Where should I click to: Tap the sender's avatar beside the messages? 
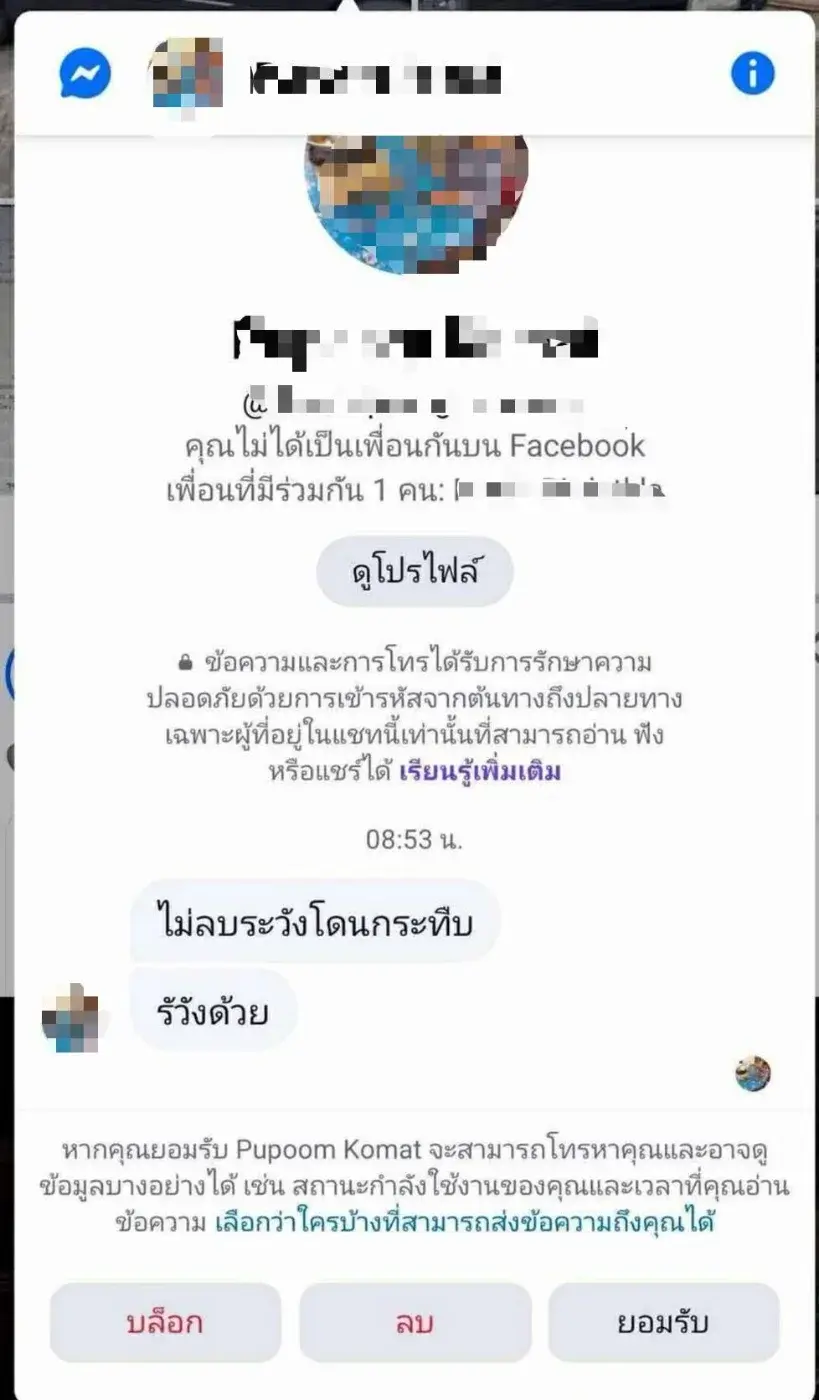(x=70, y=1019)
